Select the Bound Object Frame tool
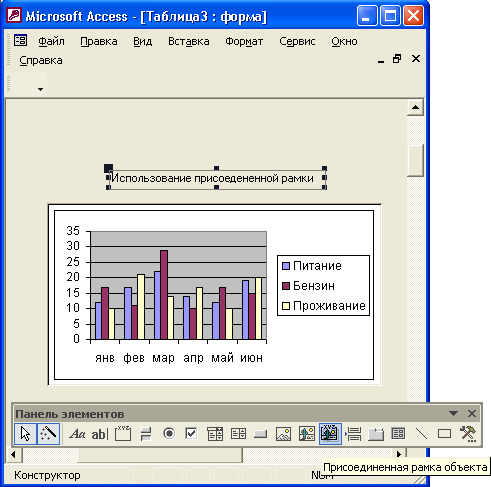Screen dimensions: 491x487 (x=330, y=434)
